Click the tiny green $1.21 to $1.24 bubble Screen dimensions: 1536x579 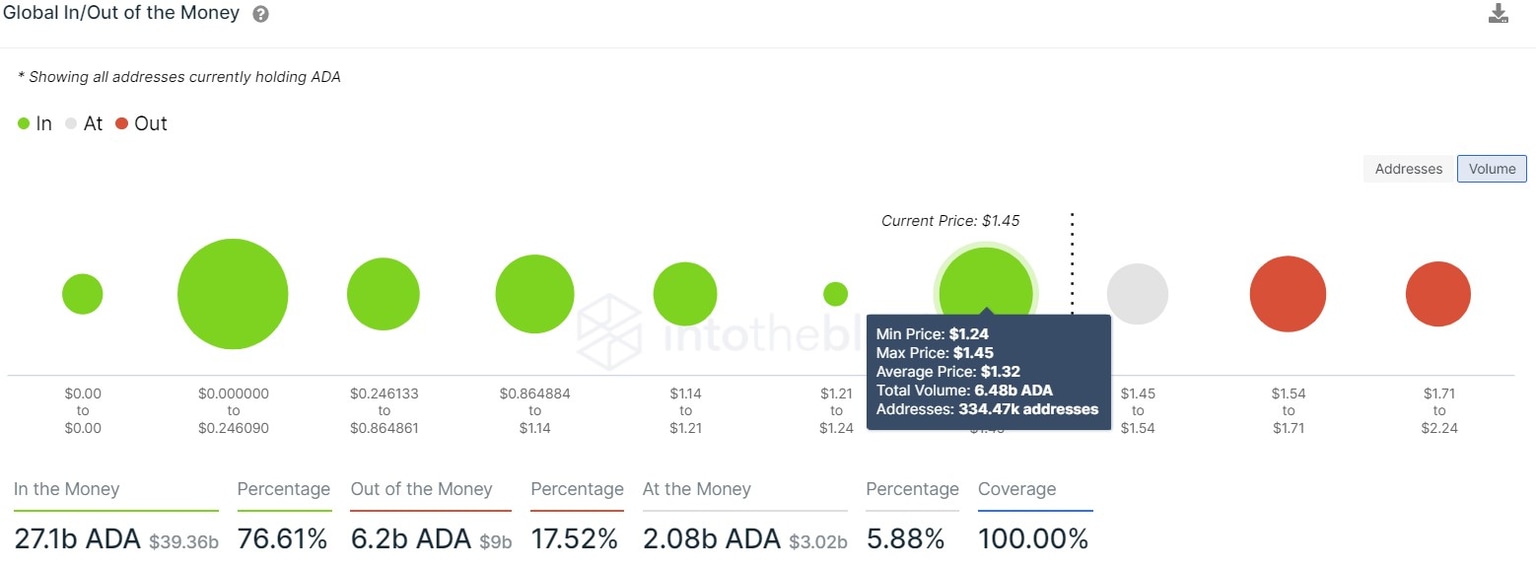pos(836,294)
